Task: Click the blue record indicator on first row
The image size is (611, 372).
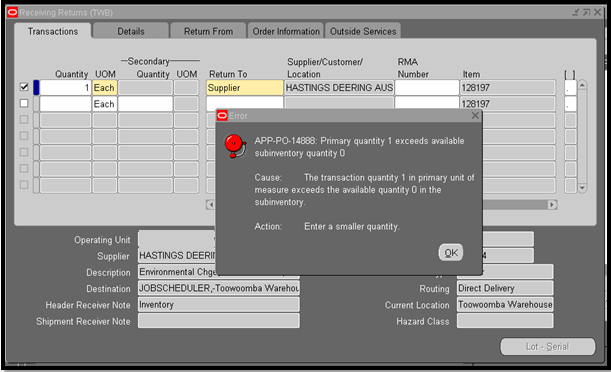Action: (36, 88)
